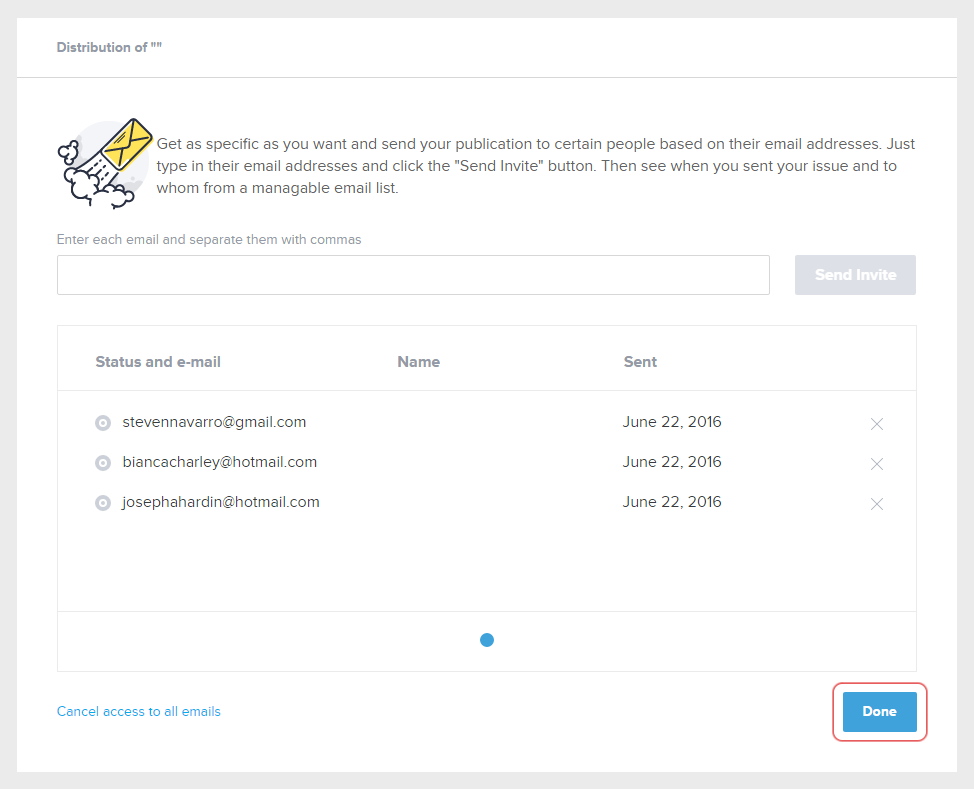Select the blue pagination dot
The height and width of the screenshot is (789, 974).
487,640
